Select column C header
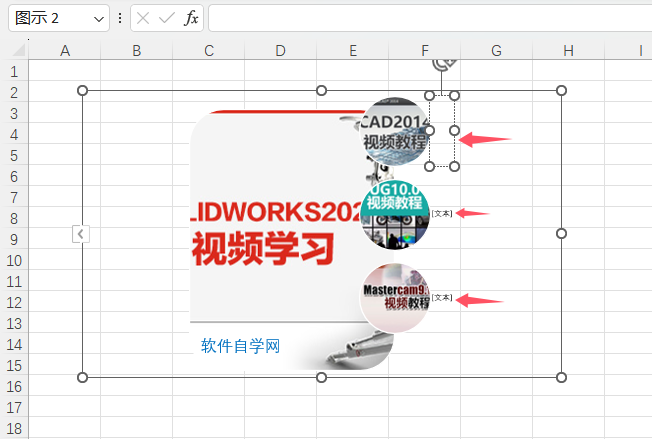 tap(208, 51)
